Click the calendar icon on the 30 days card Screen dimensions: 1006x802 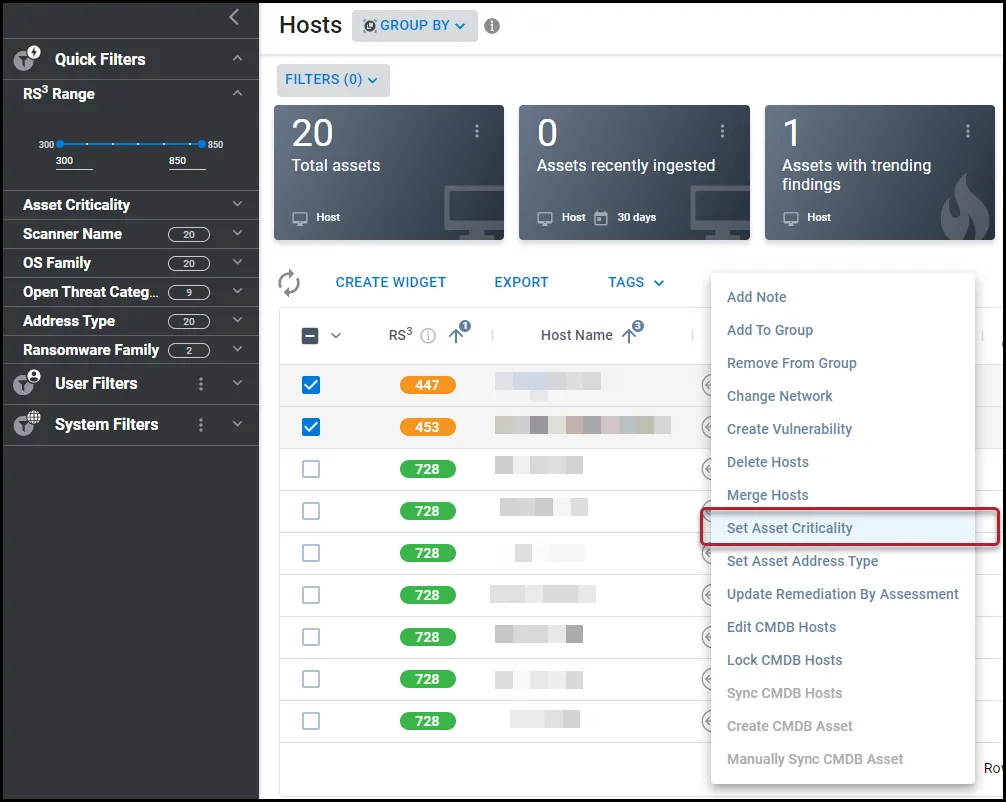(601, 218)
